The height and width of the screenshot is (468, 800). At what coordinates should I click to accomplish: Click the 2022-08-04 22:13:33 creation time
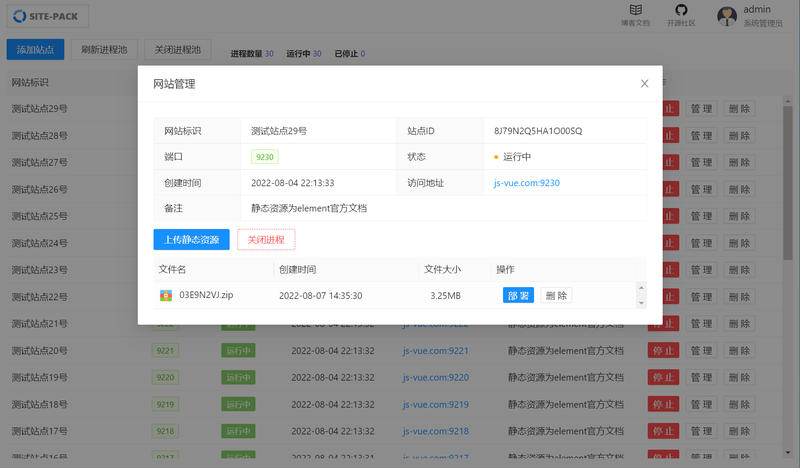coord(293,183)
